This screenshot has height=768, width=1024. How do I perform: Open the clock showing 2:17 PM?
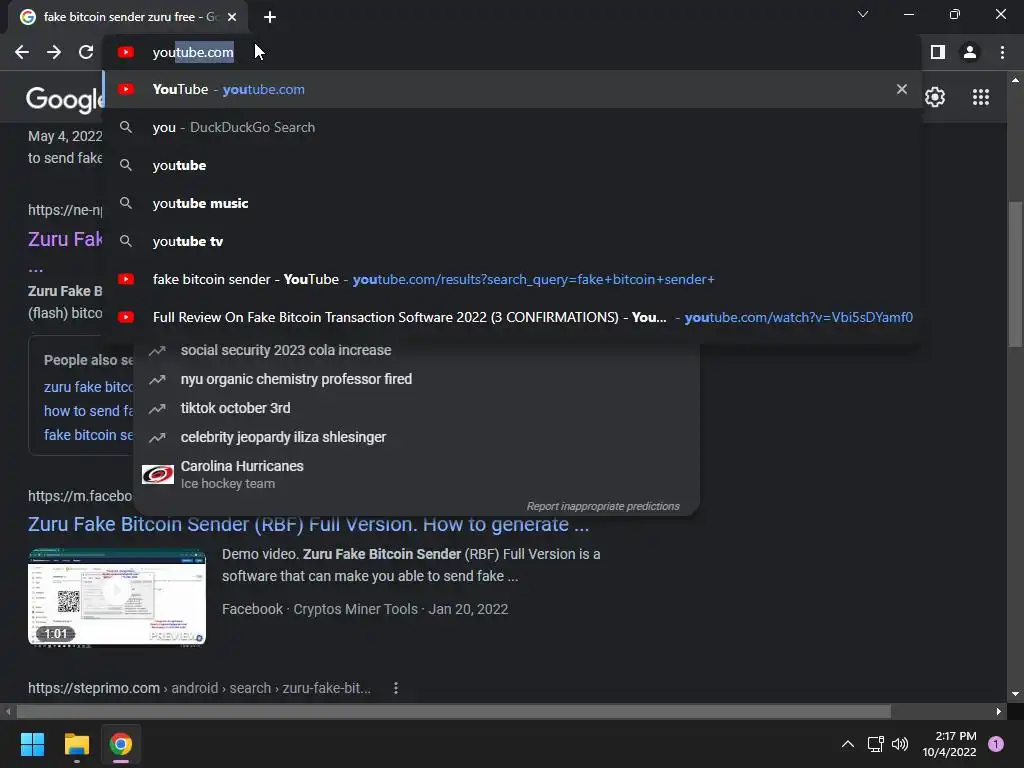(x=949, y=744)
